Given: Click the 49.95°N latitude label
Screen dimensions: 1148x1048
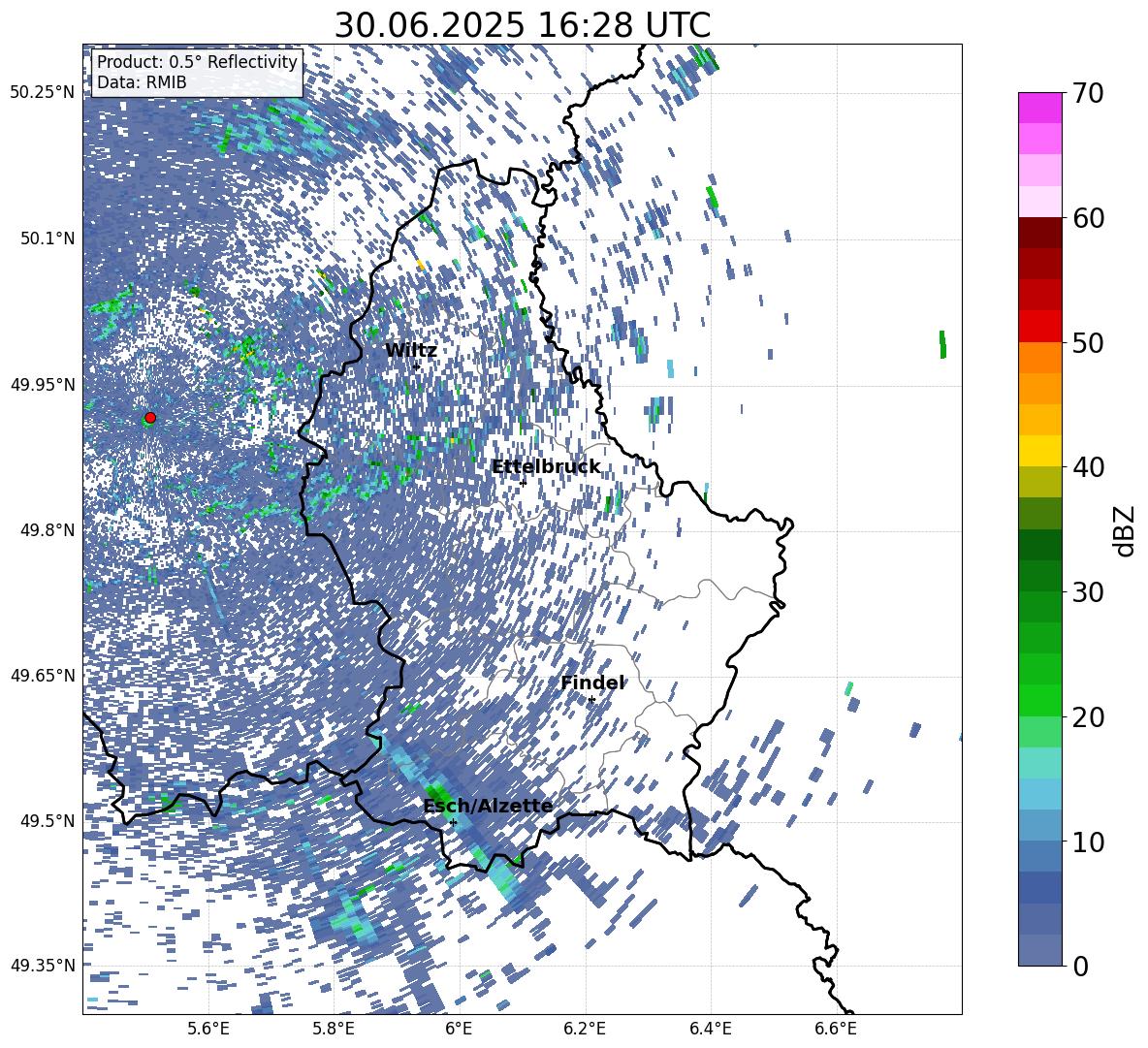Looking at the screenshot, I should [x=43, y=384].
